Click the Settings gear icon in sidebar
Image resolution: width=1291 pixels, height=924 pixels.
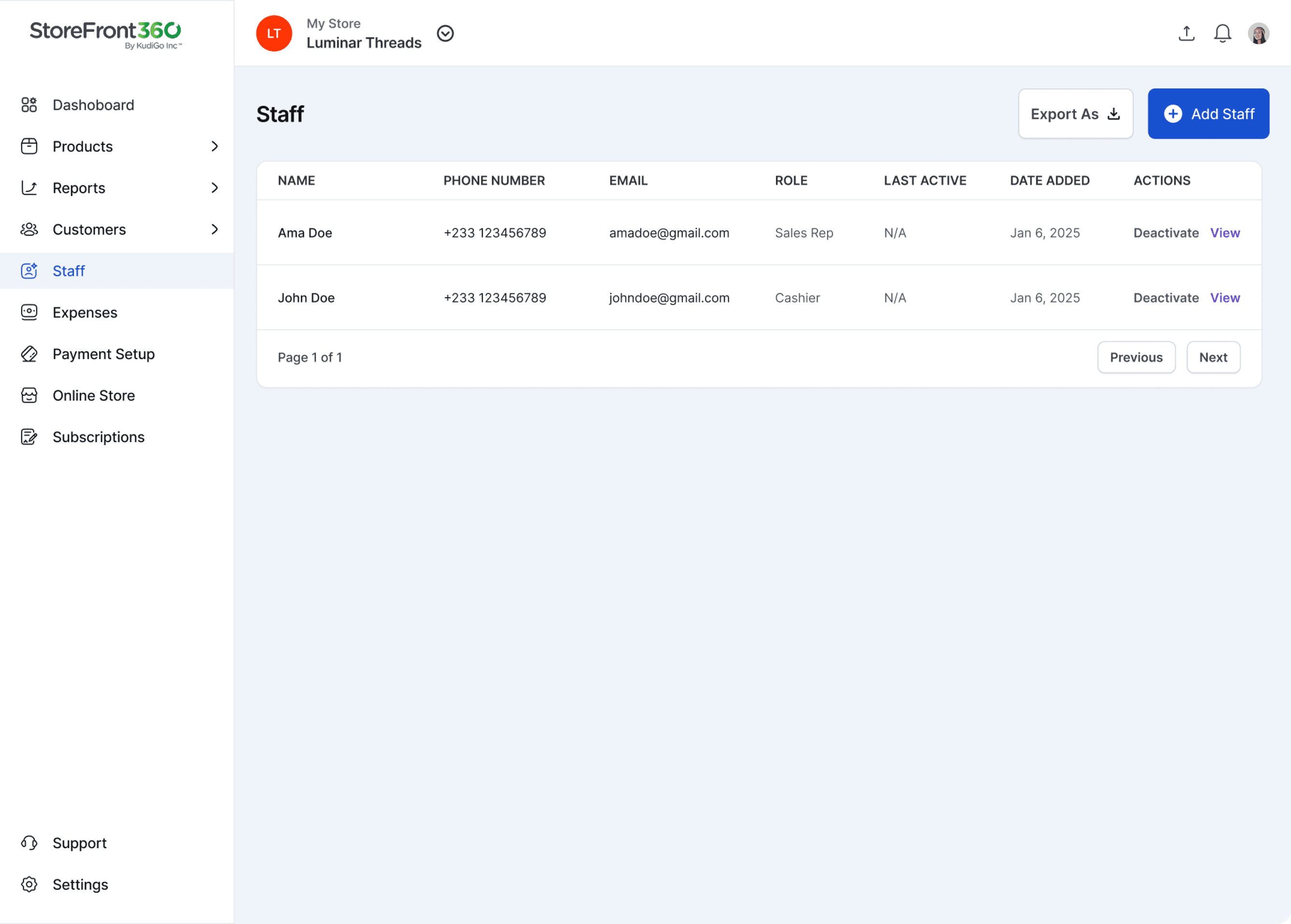coord(29,884)
